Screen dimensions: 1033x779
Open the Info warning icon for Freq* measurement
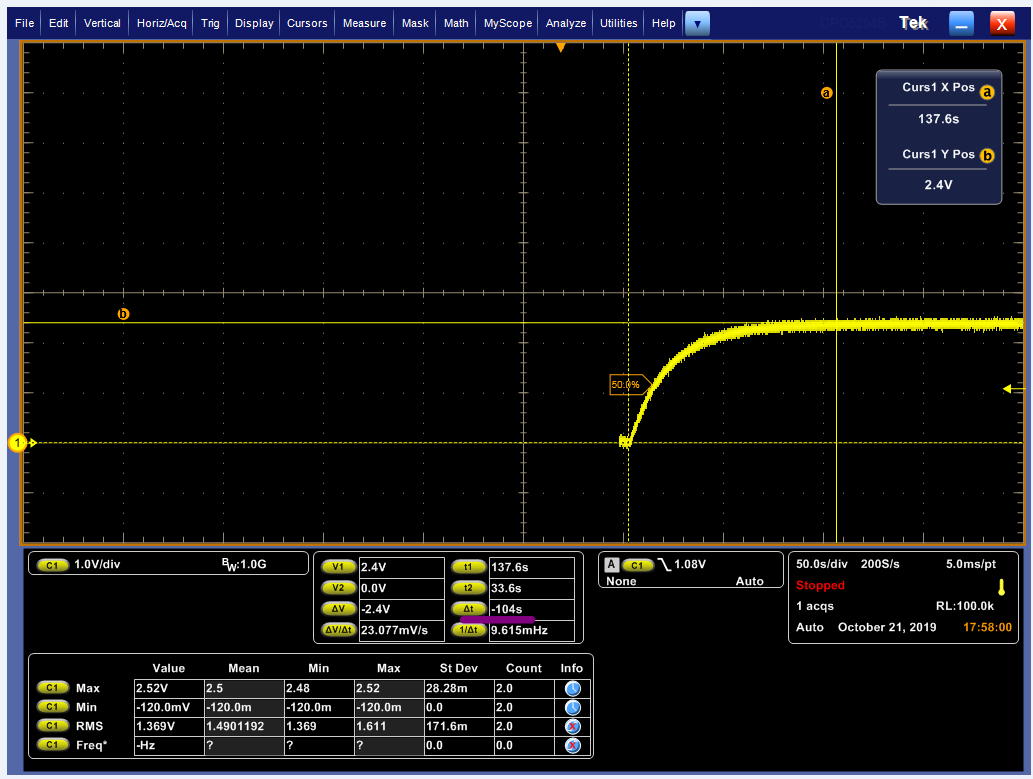[572, 745]
